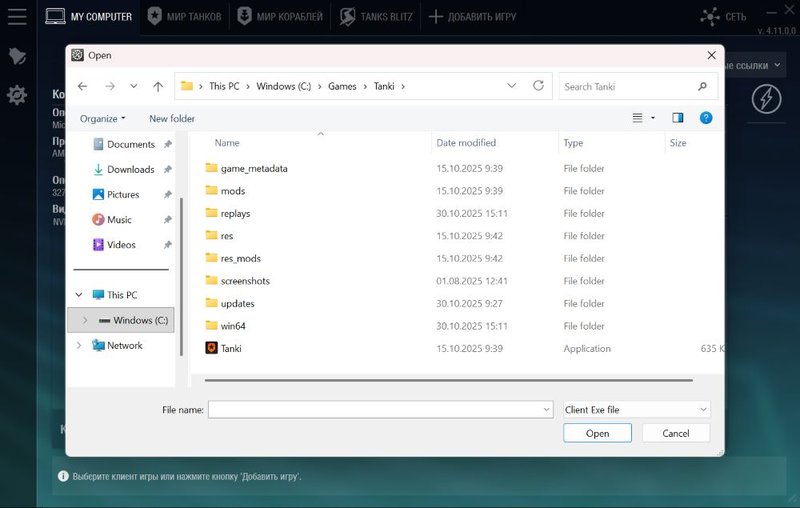Navigate back with the left arrow
This screenshot has height=508, width=800.
pos(83,86)
